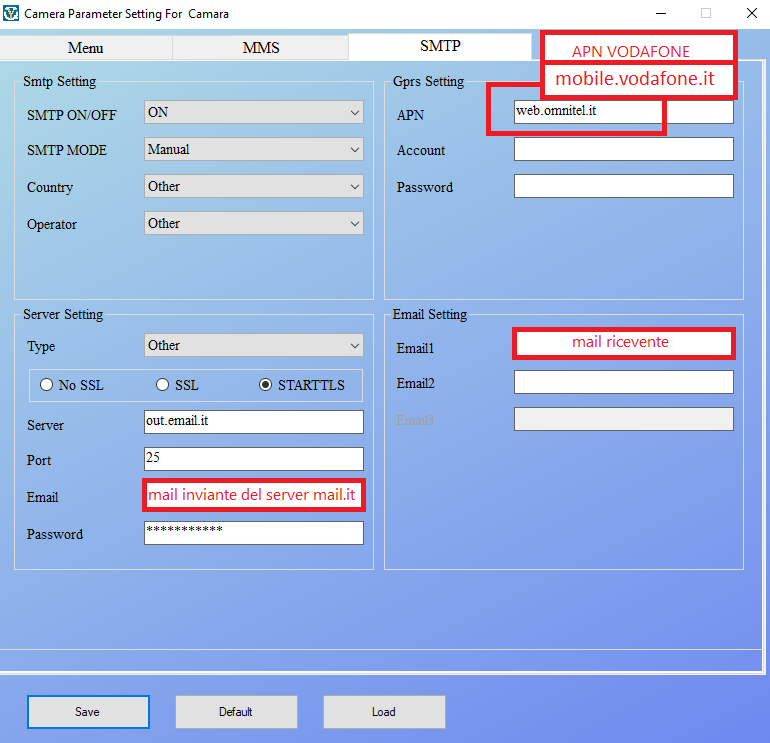Click the server Password field

253,533
